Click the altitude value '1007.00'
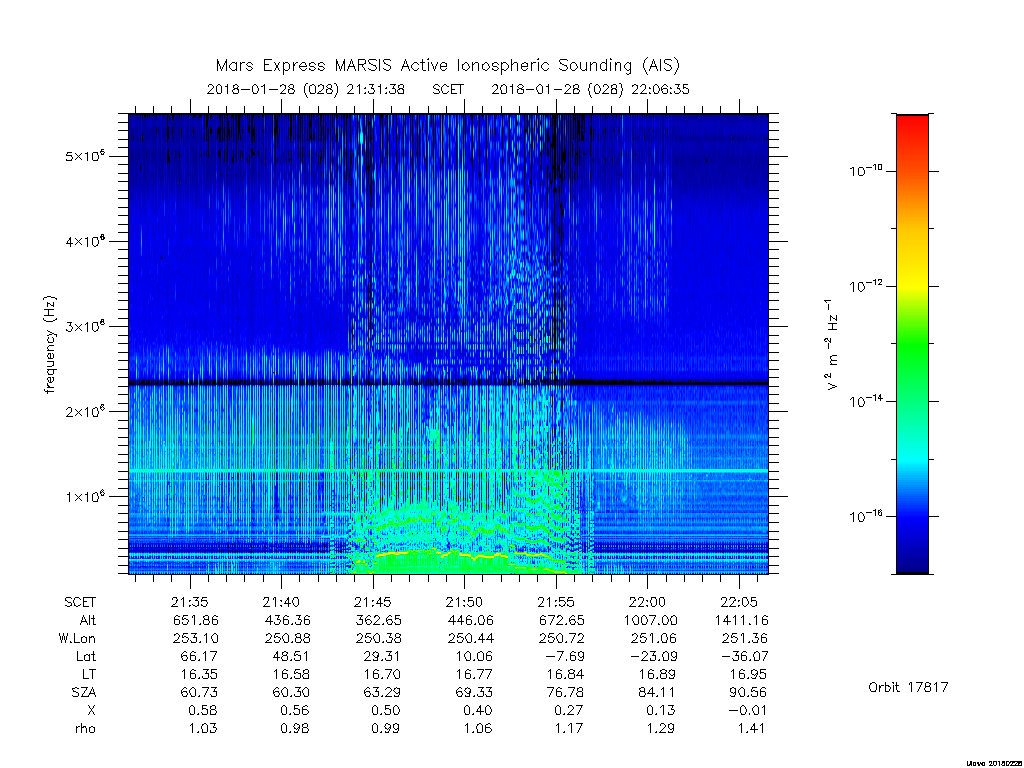This screenshot has width=1024, height=768. pyautogui.click(x=650, y=620)
